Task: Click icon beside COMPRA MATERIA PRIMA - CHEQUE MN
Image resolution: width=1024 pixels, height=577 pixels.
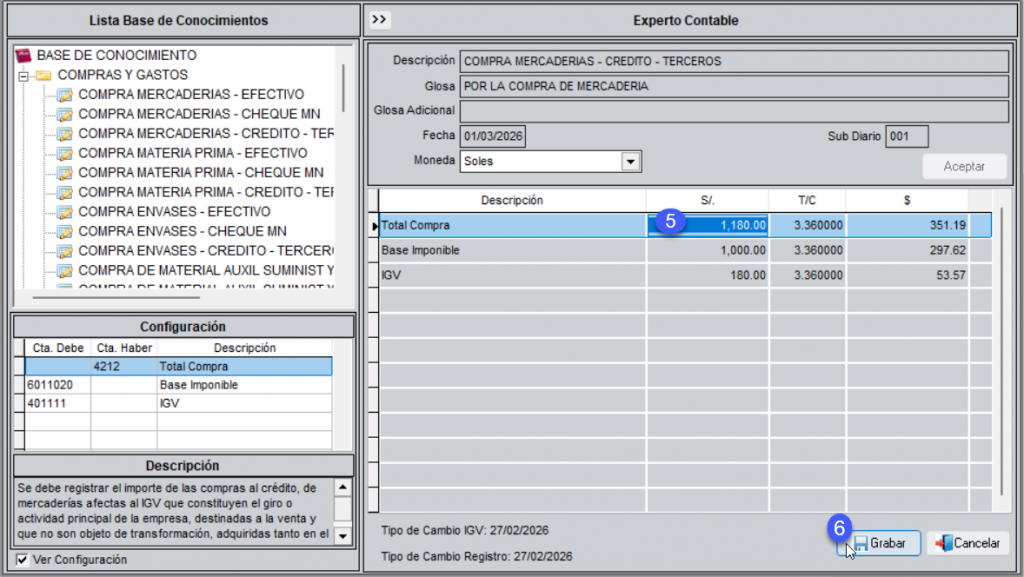Action: click(x=64, y=174)
